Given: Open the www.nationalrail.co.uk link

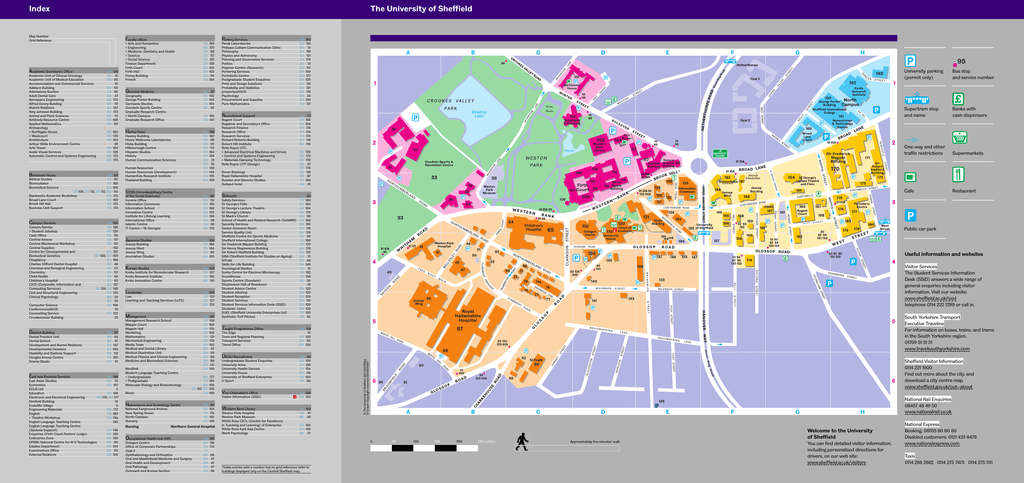Looking at the screenshot, I should tap(927, 413).
